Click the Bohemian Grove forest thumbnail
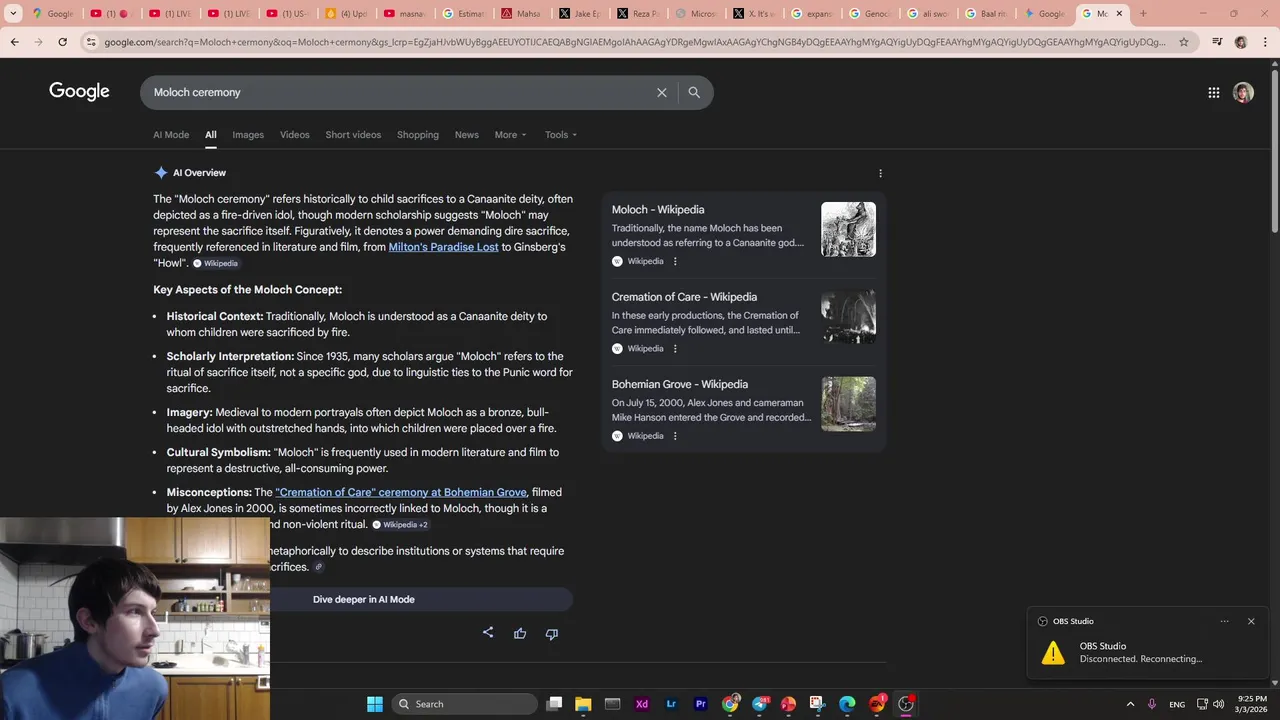 848,404
